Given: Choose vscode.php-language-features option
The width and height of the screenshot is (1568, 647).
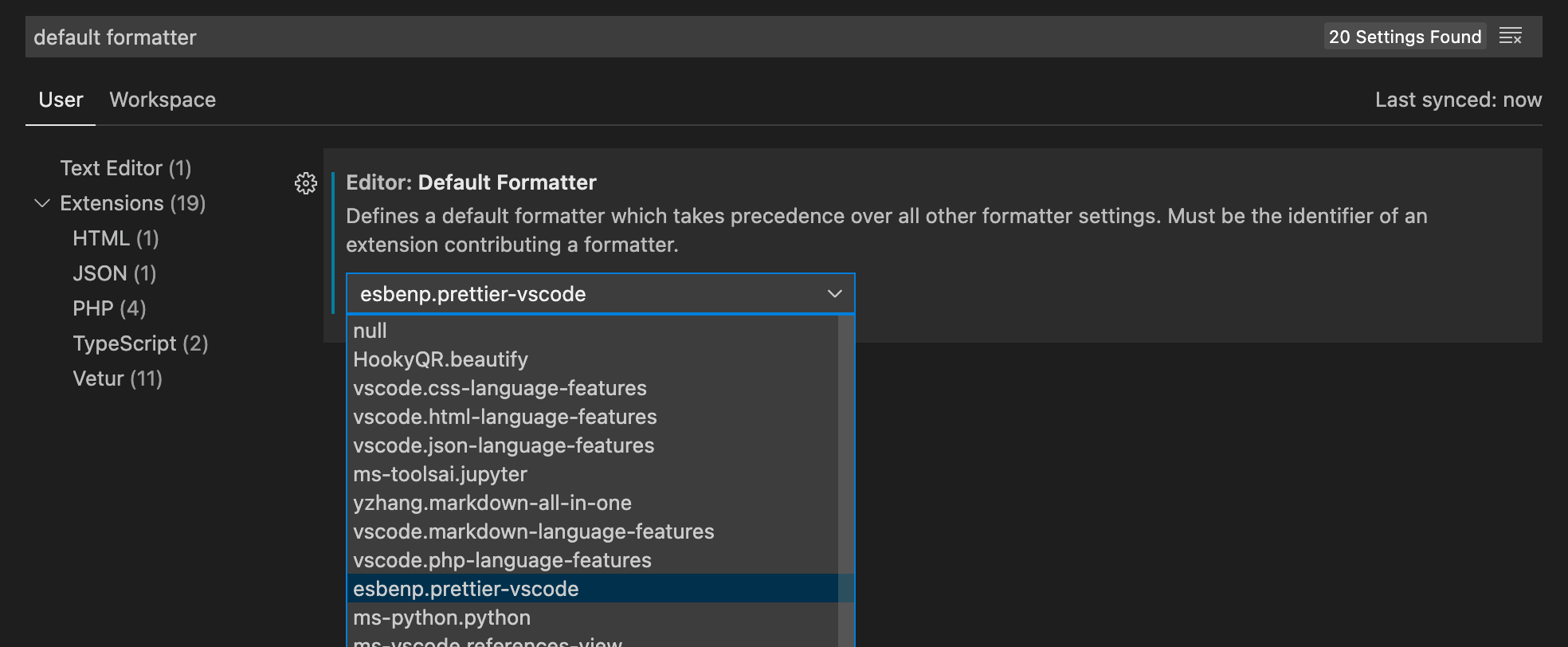Looking at the screenshot, I should [x=593, y=560].
